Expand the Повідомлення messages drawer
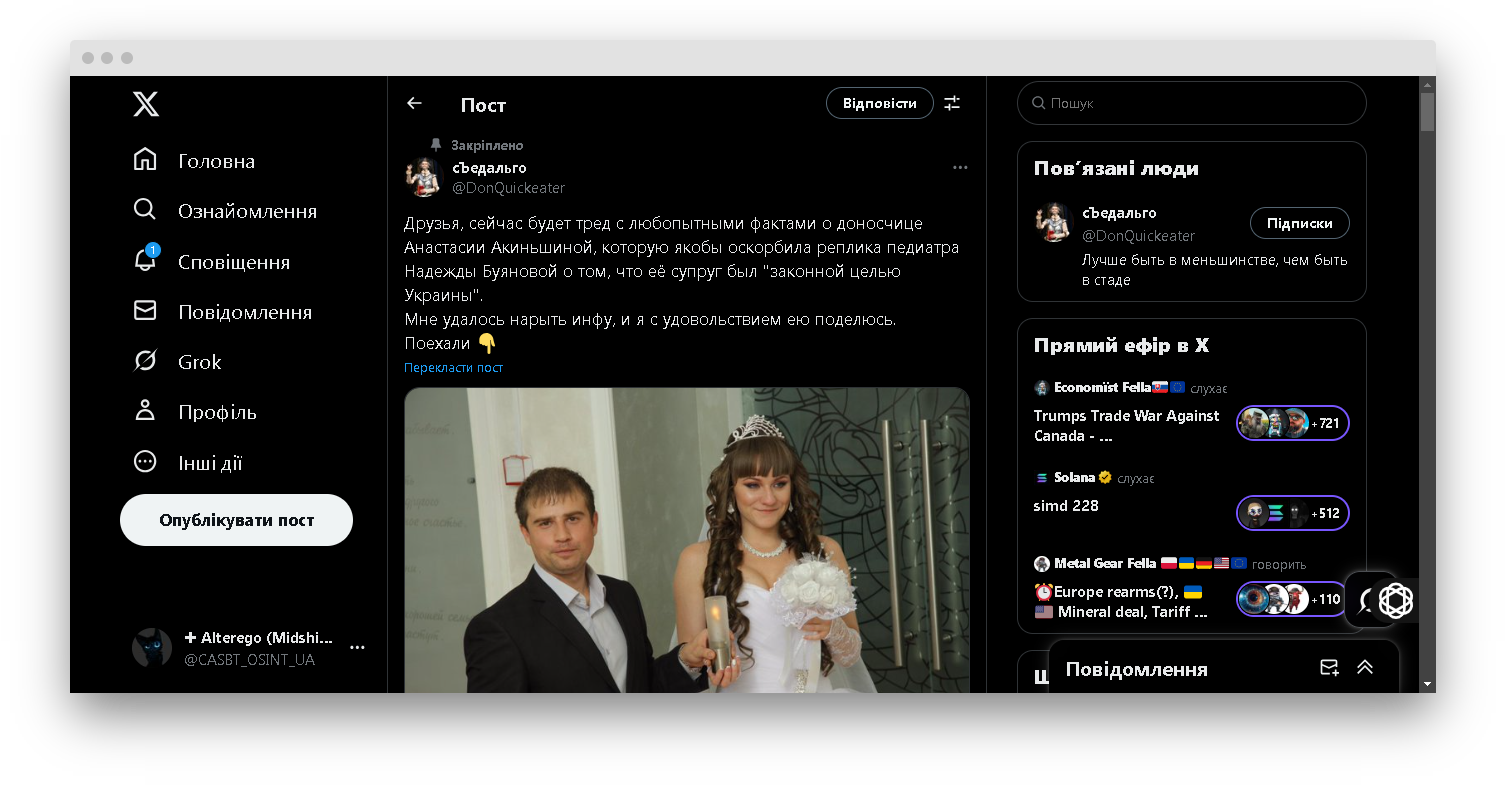This screenshot has height=793, width=1506. point(1365,668)
